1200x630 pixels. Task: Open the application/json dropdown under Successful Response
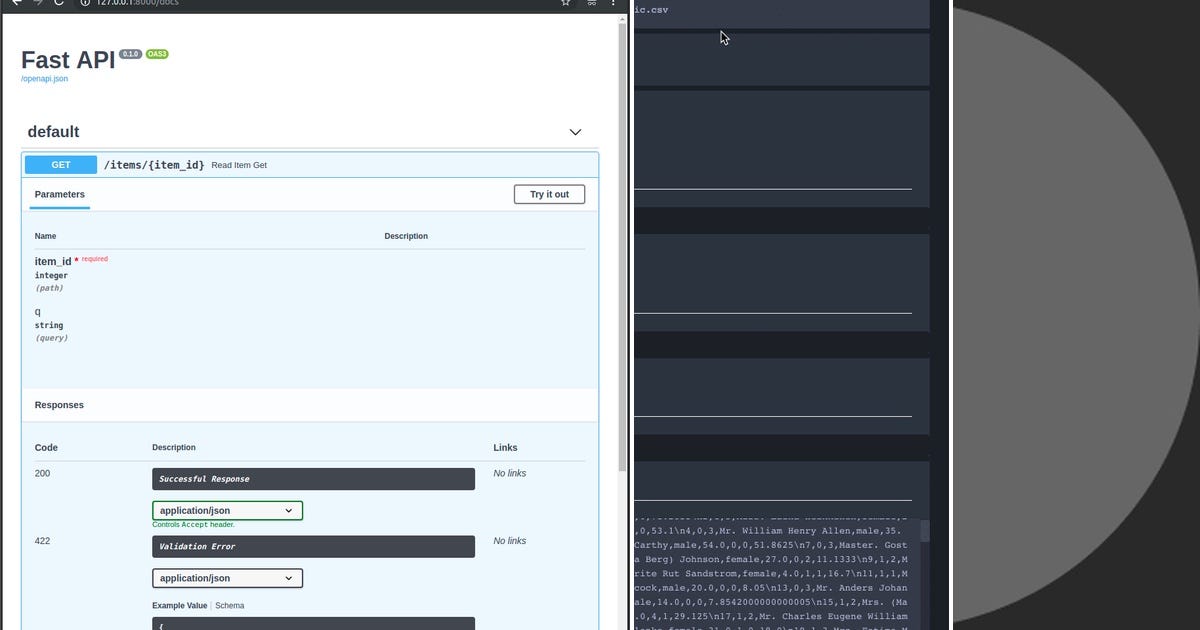click(227, 510)
